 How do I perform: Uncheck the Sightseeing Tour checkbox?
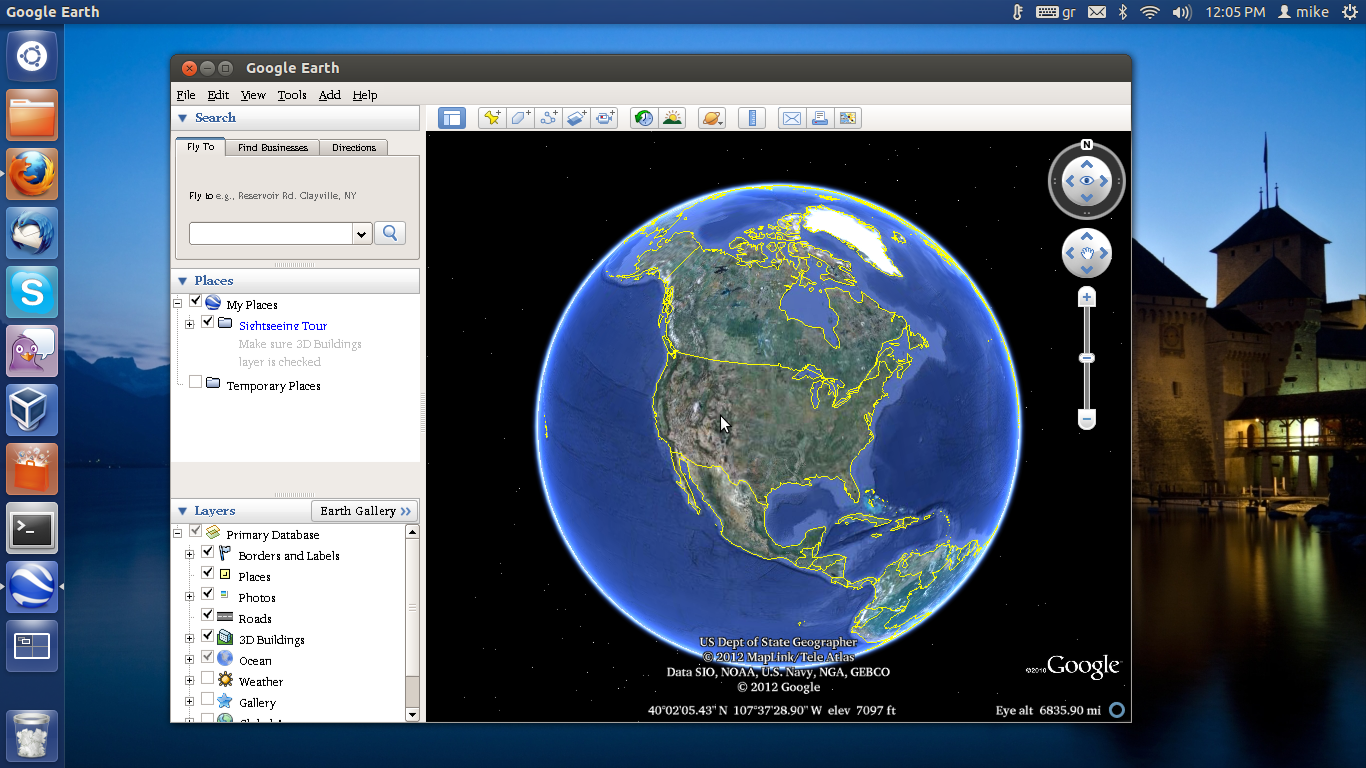point(207,323)
